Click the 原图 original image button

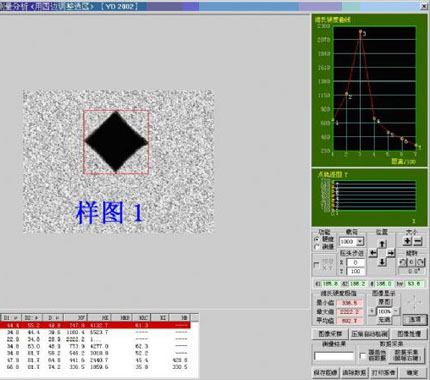[384, 302]
